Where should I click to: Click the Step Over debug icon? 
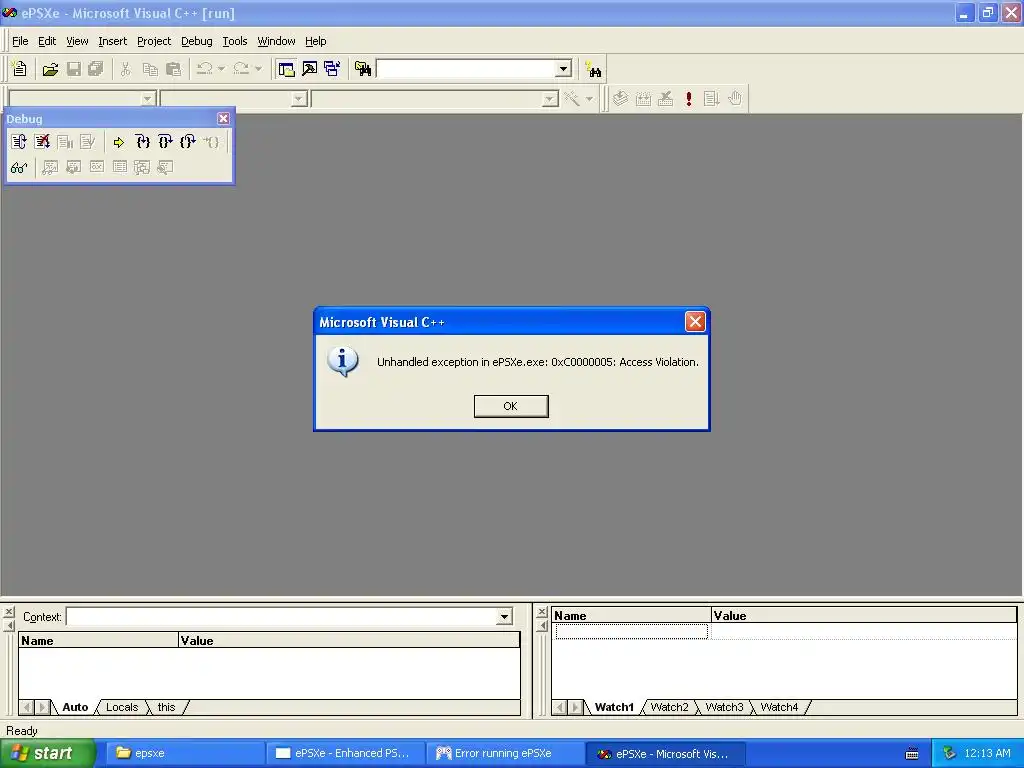pos(165,142)
